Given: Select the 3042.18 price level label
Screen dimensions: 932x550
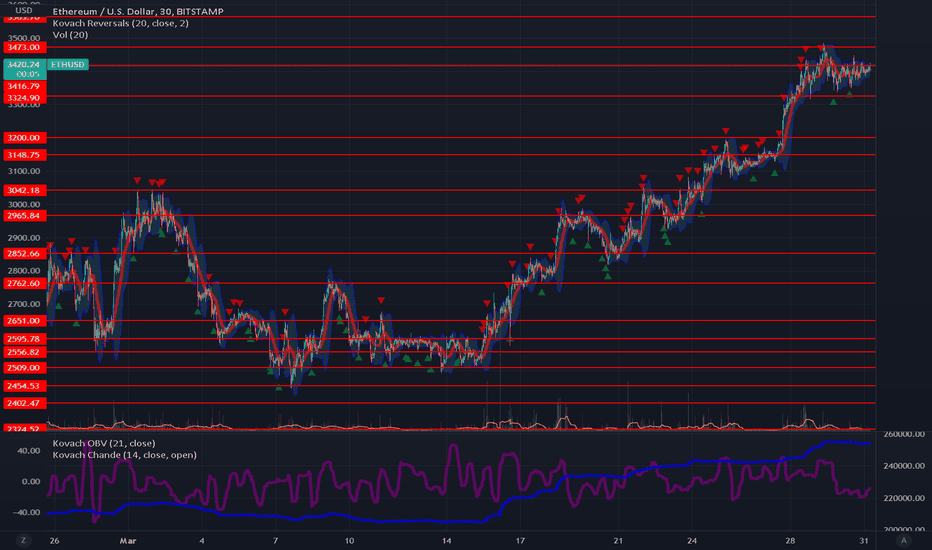Looking at the screenshot, I should coord(24,190).
